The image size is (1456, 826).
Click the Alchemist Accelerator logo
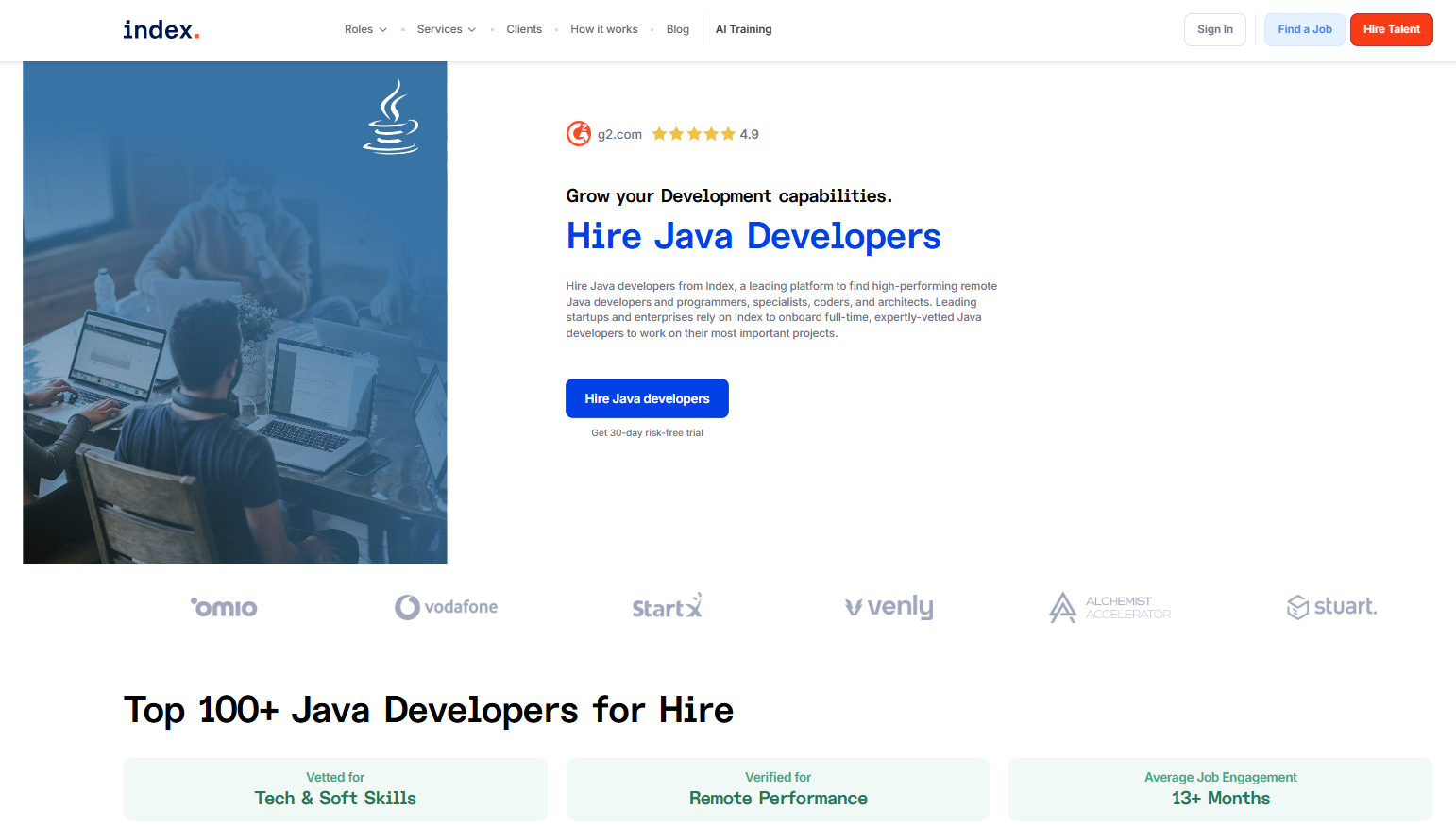[1109, 607]
